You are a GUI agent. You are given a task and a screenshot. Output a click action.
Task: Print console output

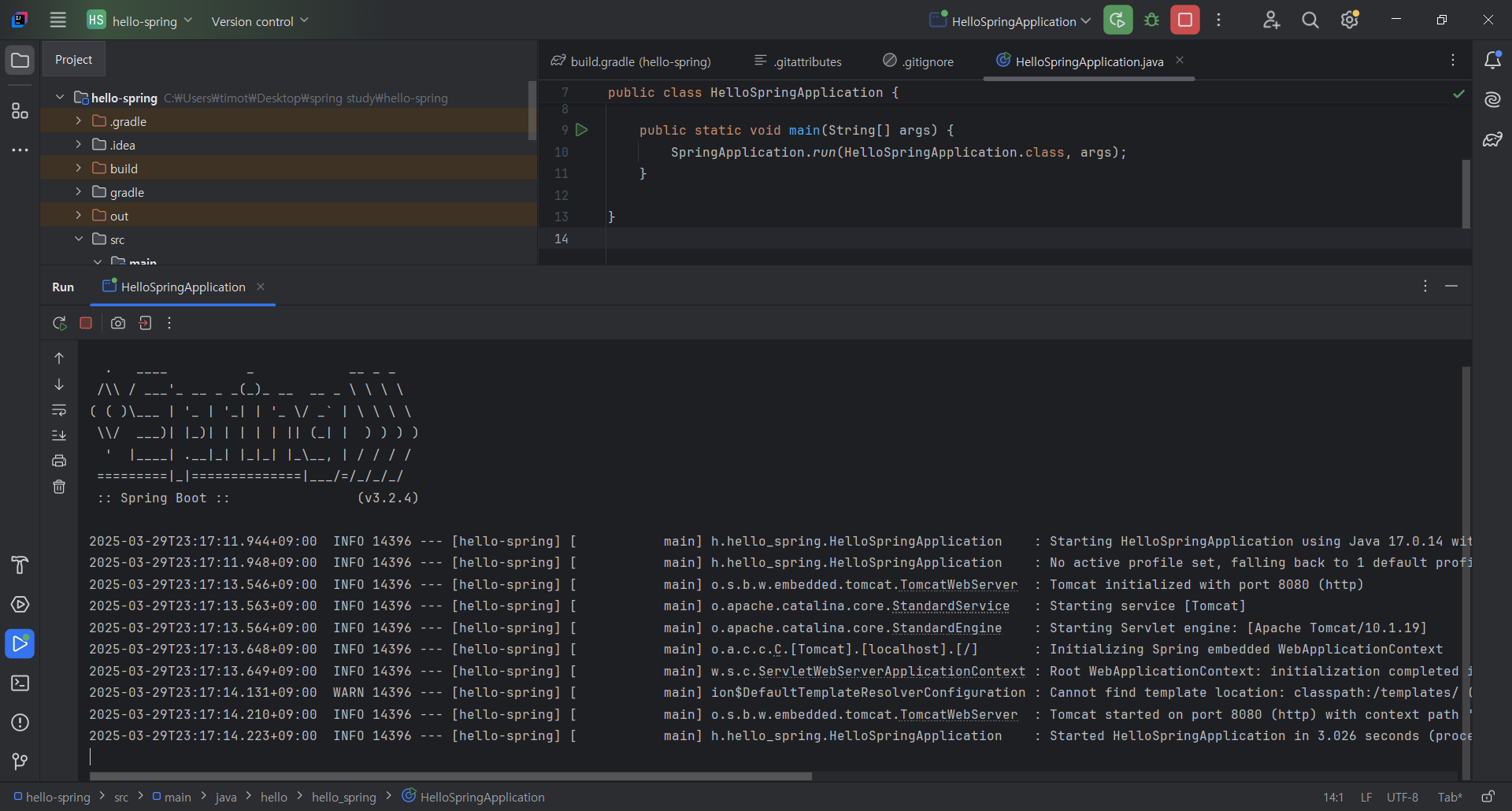[x=59, y=461]
